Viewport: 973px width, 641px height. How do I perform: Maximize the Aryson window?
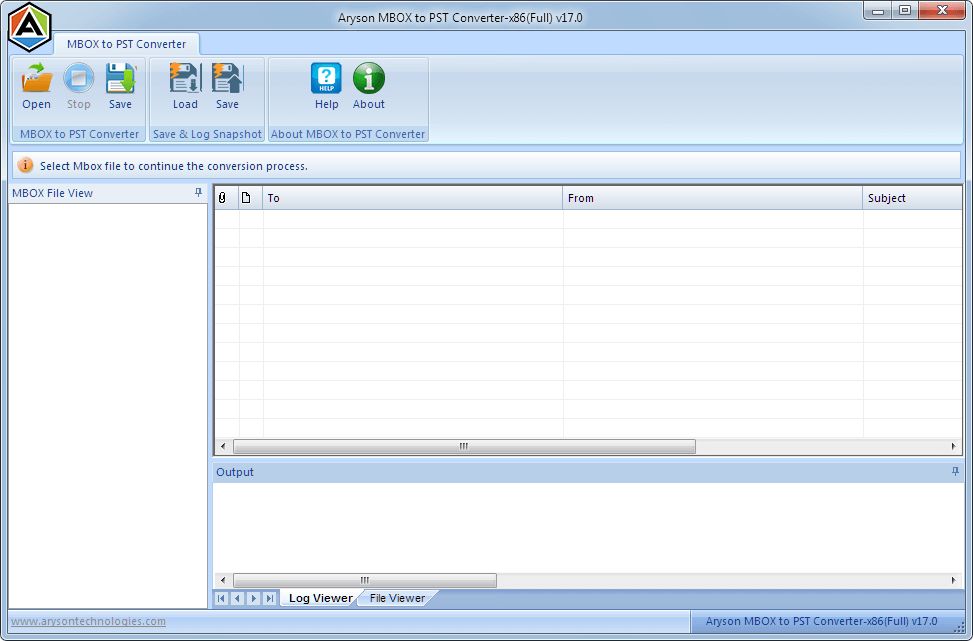pyautogui.click(x=905, y=11)
